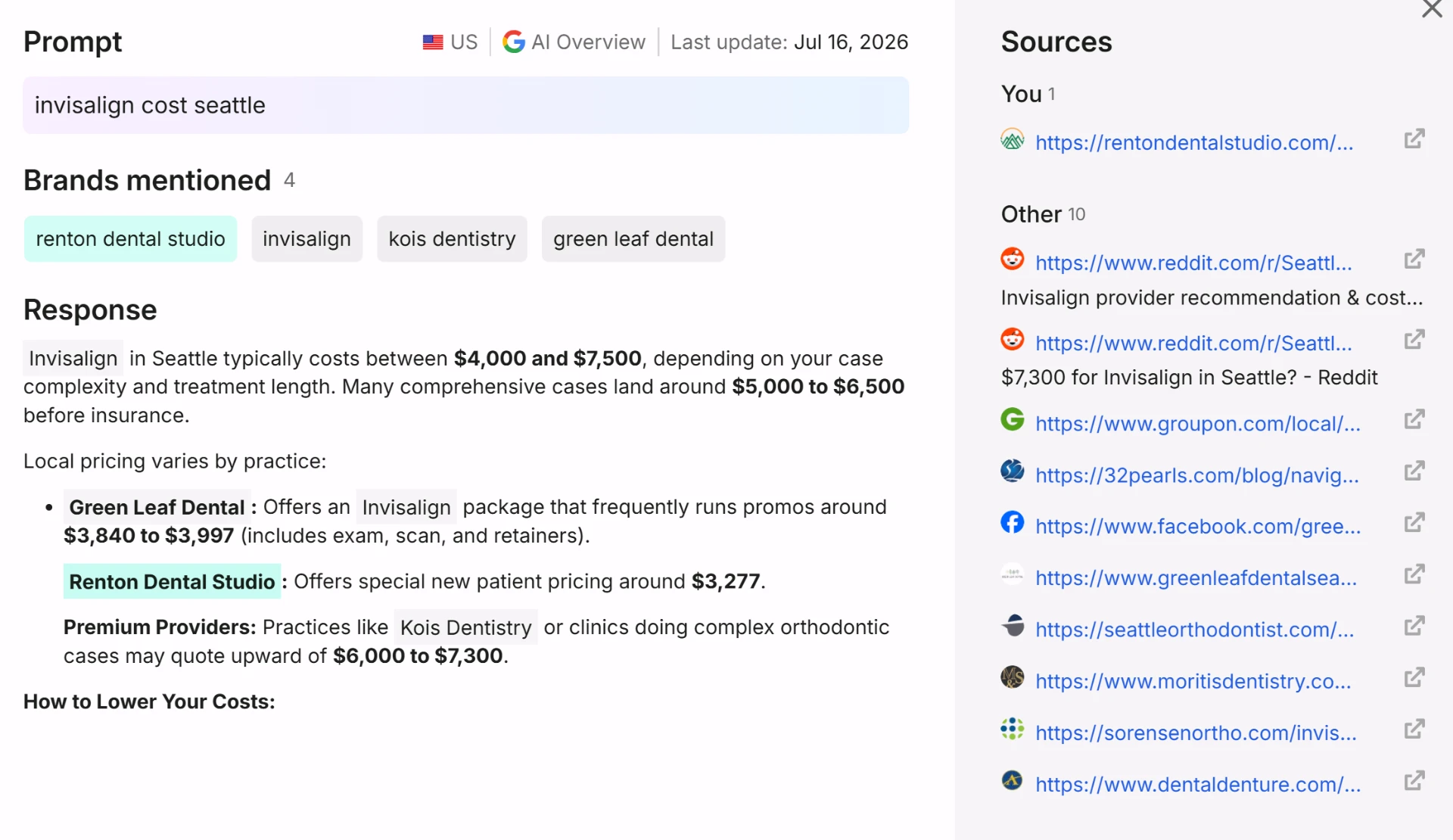Open the seattleorthodontist.com link

pos(1195,629)
